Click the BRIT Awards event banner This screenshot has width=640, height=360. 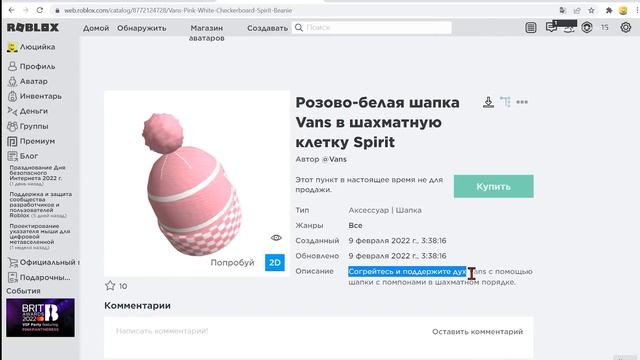click(40, 318)
